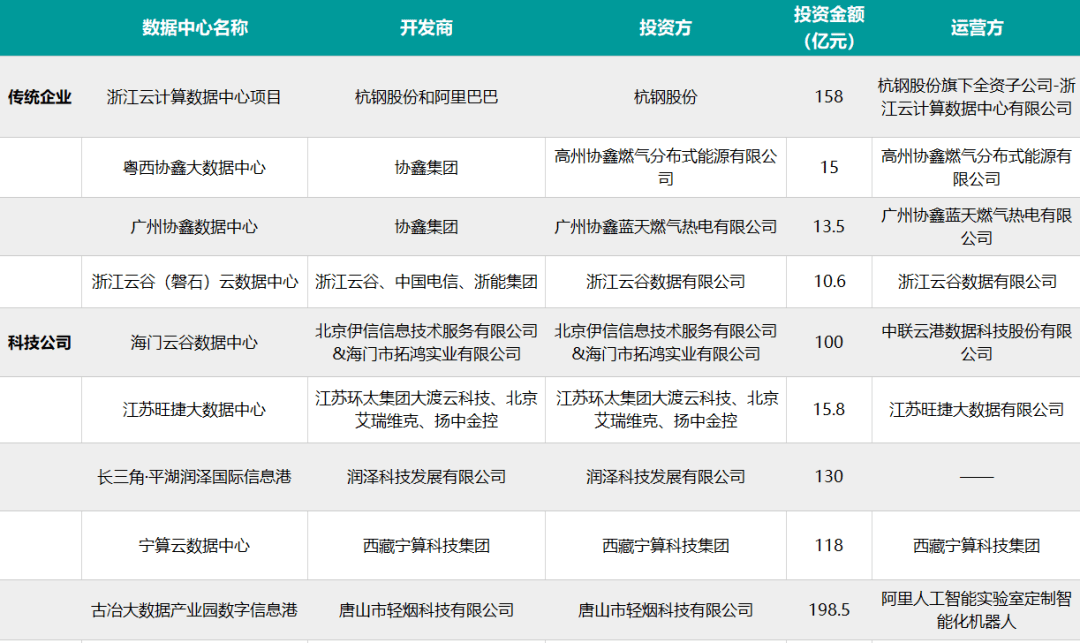Click the 运营方 column header
Viewport: 1080px width, 643px height.
977,28
